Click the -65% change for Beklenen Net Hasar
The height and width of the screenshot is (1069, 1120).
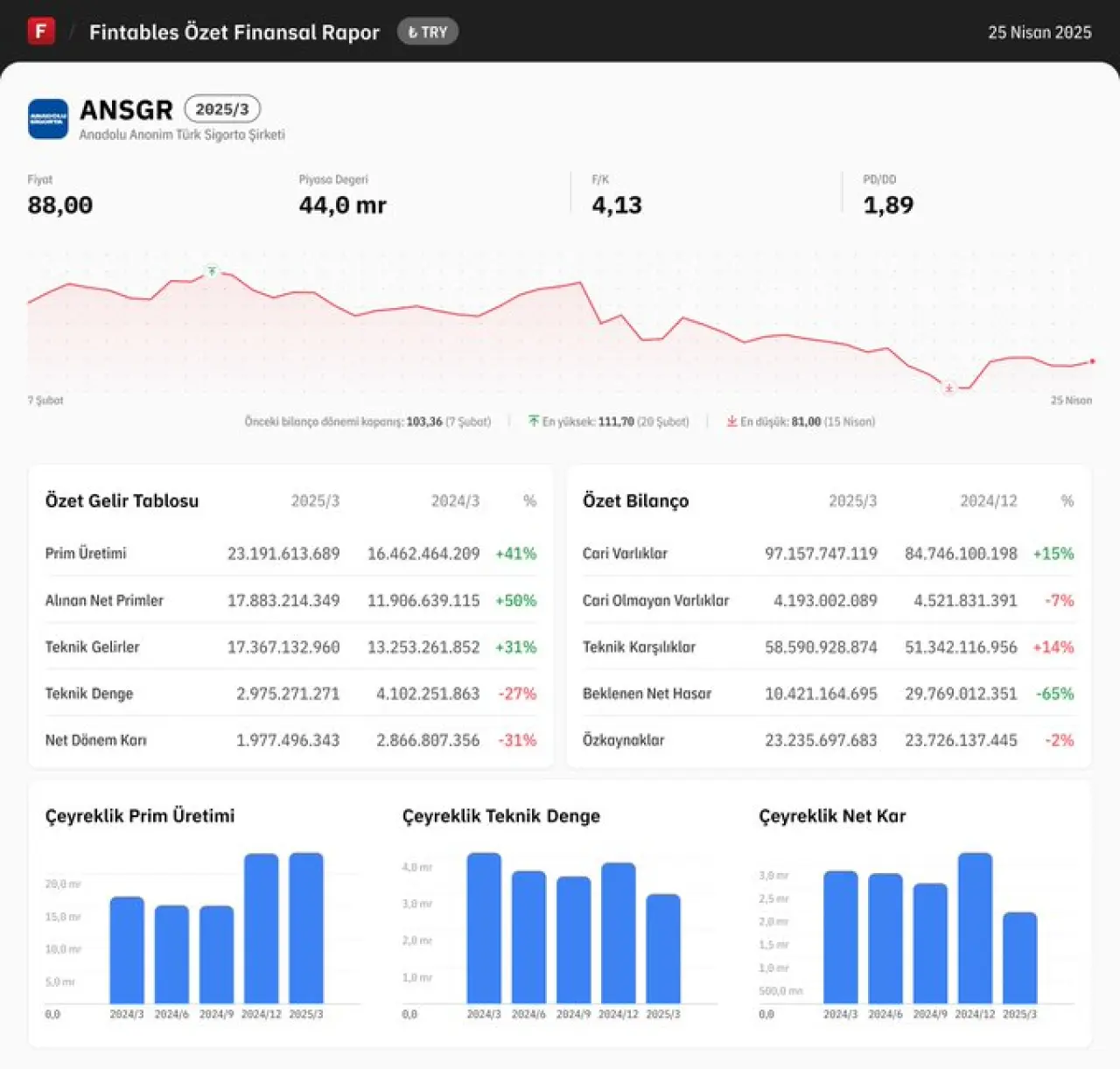point(1055,693)
